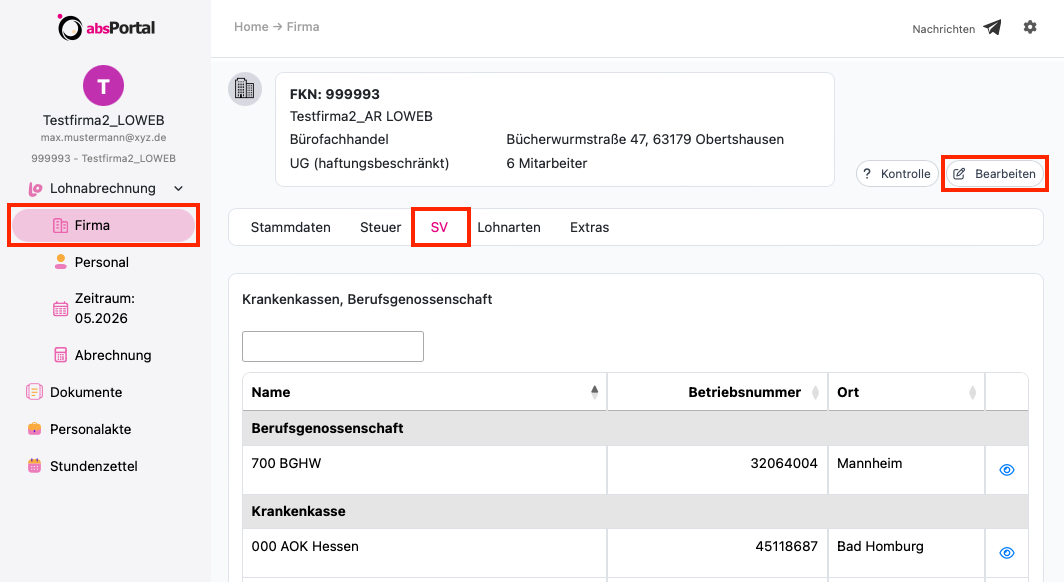This screenshot has height=582, width=1064.
Task: Click the company building icon beside FKN
Action: tap(245, 89)
